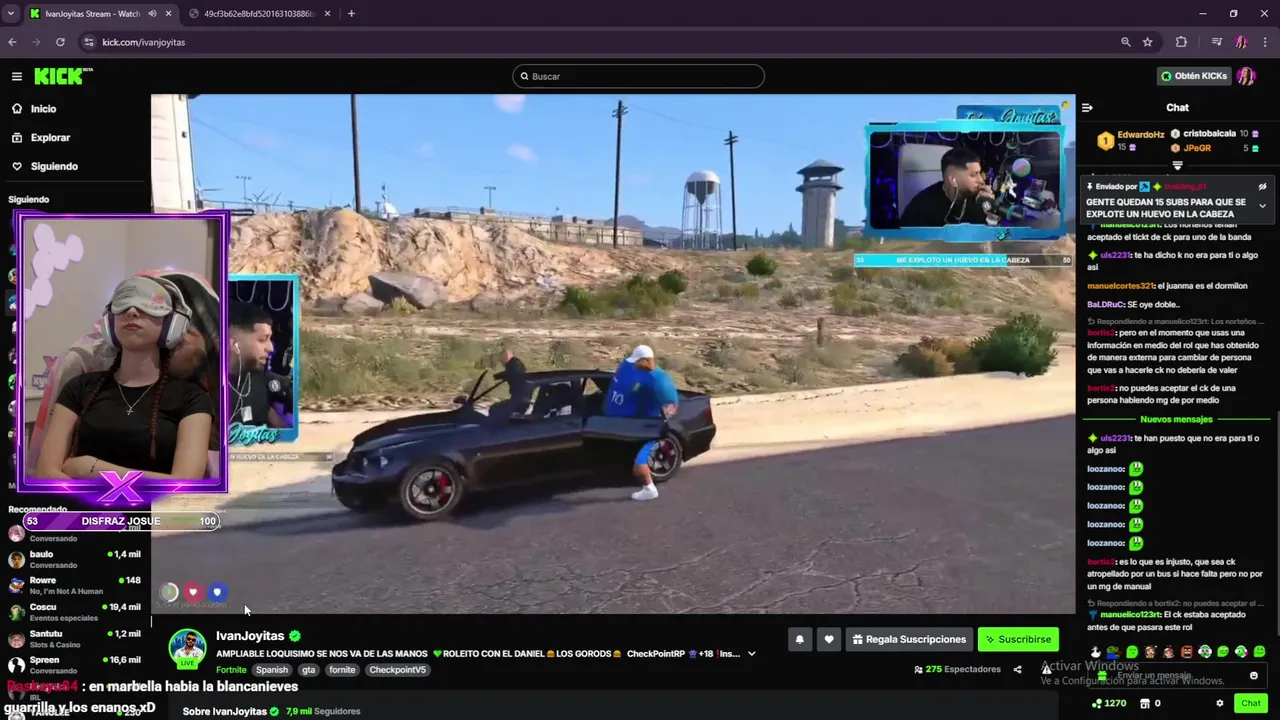Click the Buscar search field
This screenshot has width=1280, height=720.
[638, 76]
